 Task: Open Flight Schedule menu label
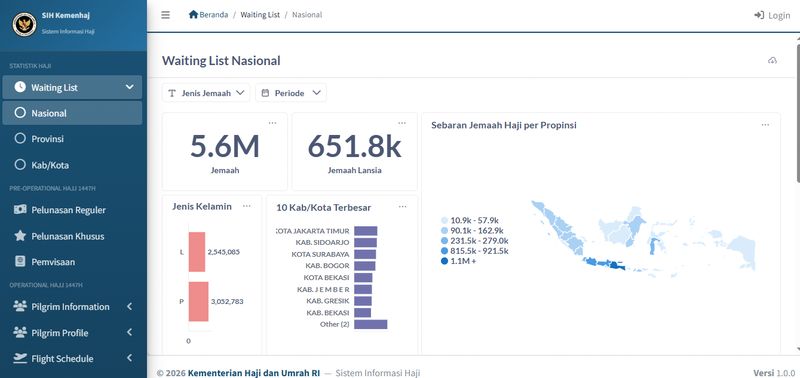click(62, 359)
